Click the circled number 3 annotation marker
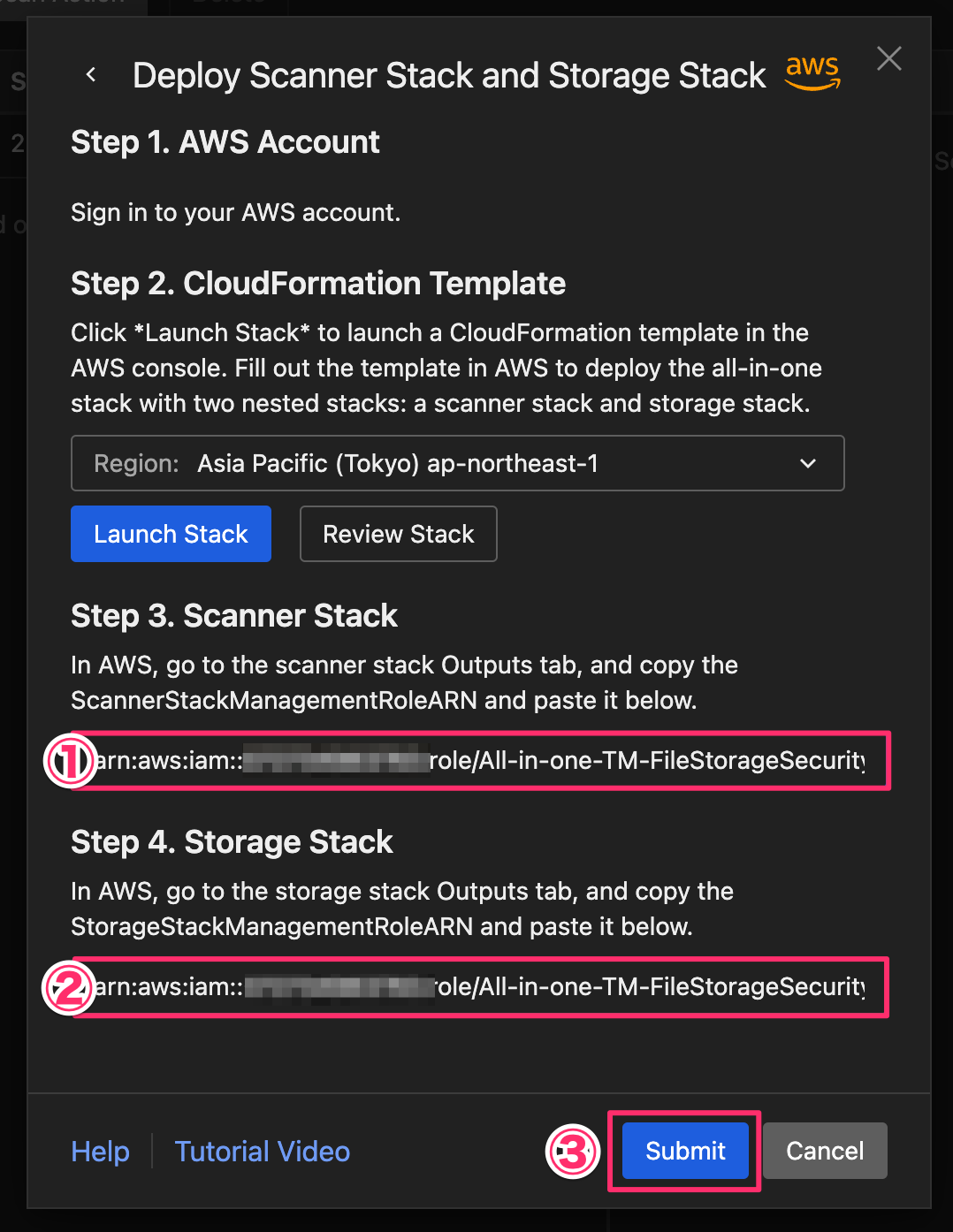 coord(573,1152)
